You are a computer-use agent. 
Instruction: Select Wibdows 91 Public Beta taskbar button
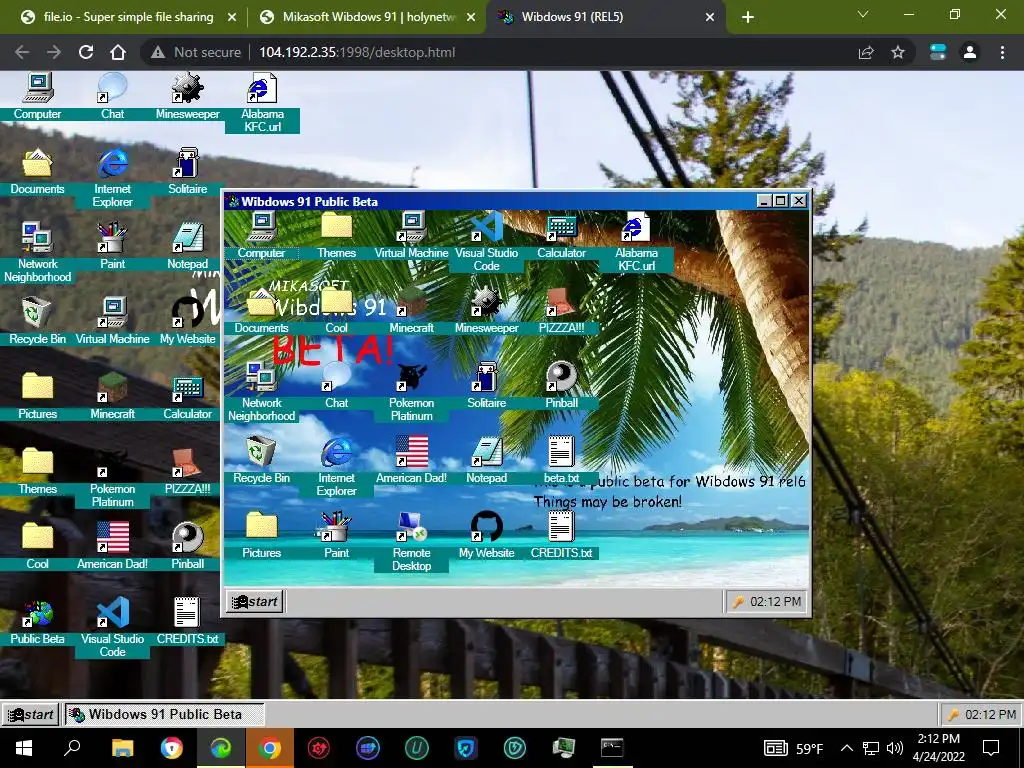coord(164,714)
